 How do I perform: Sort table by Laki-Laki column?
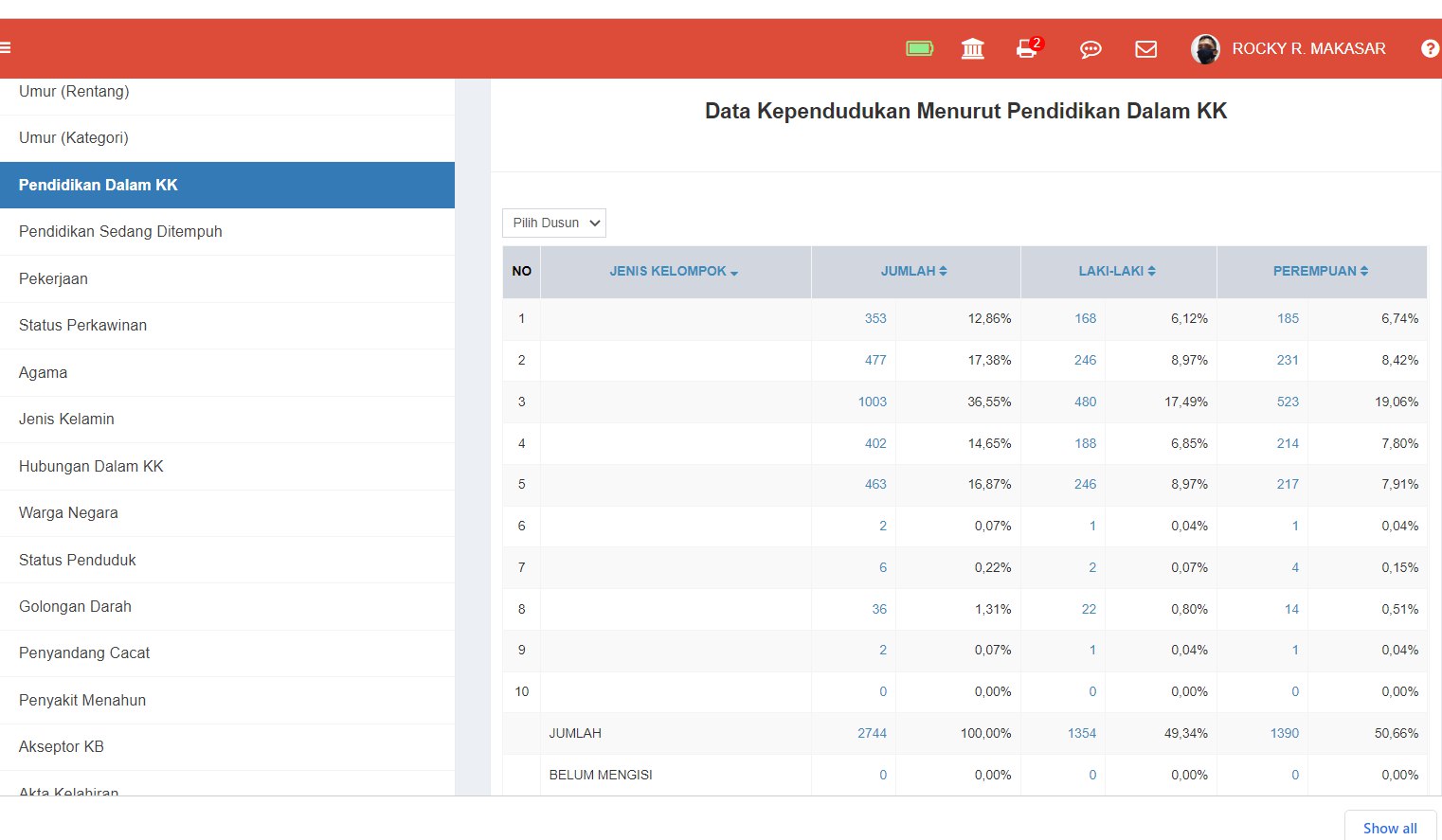click(1118, 271)
